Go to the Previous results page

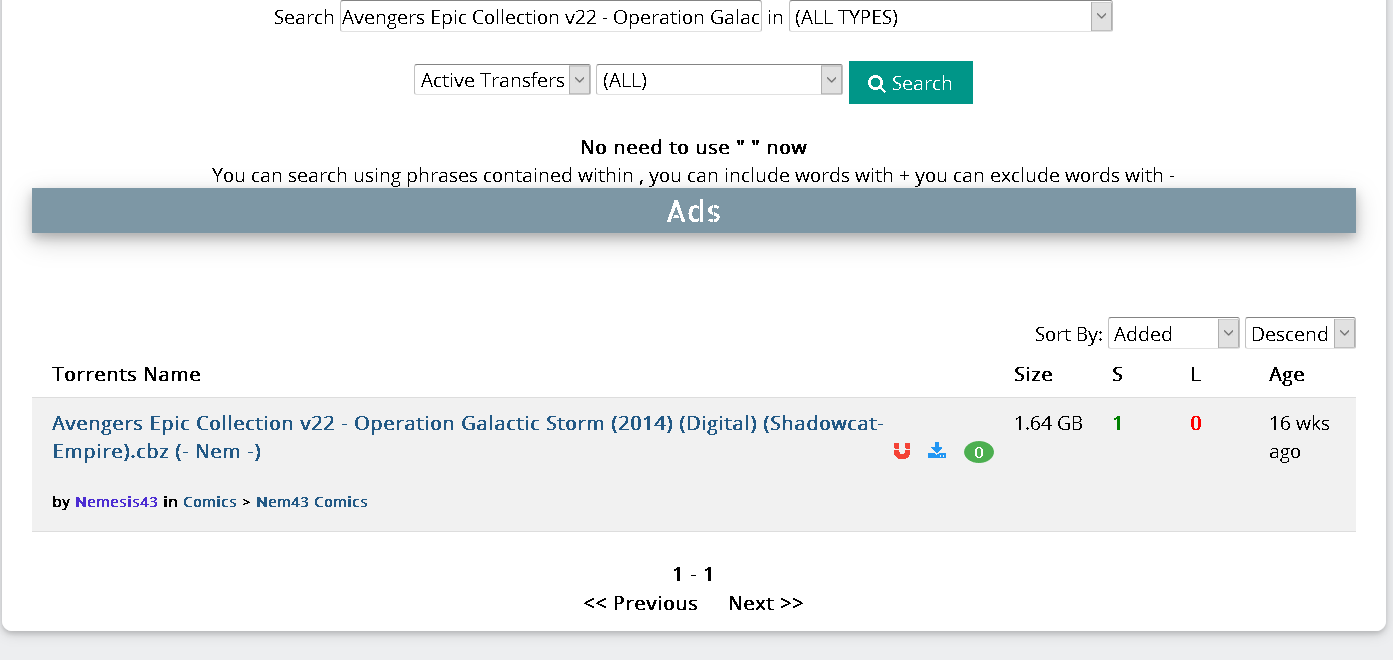[641, 603]
